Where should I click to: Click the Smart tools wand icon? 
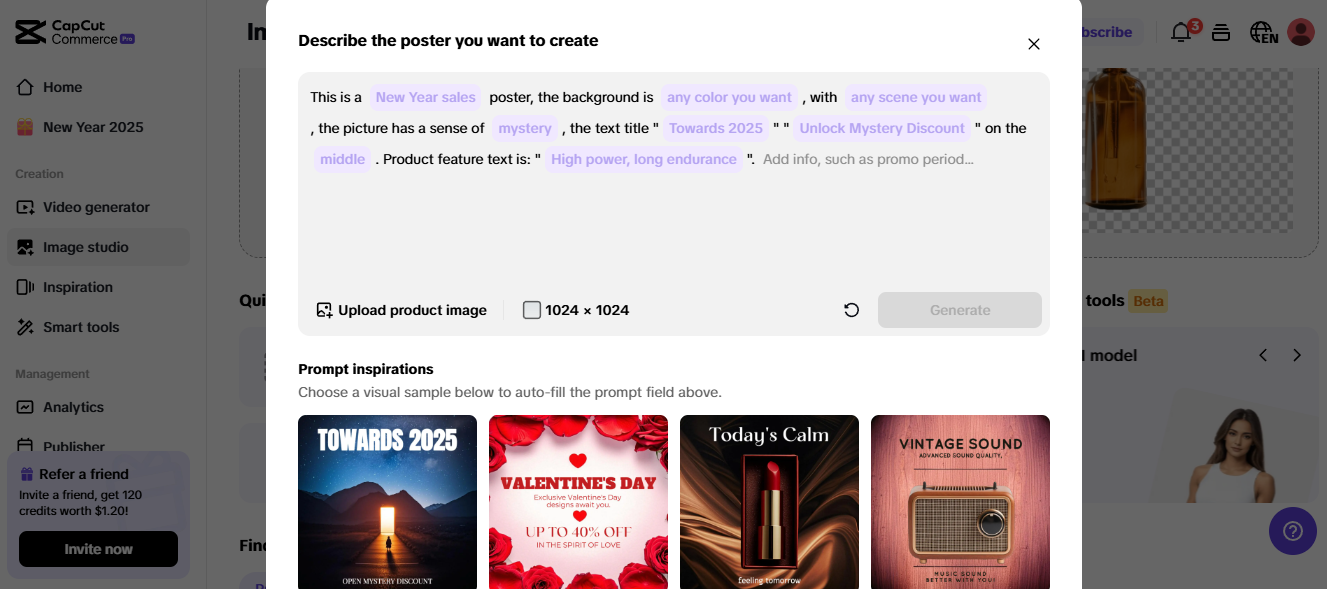[x=25, y=327]
